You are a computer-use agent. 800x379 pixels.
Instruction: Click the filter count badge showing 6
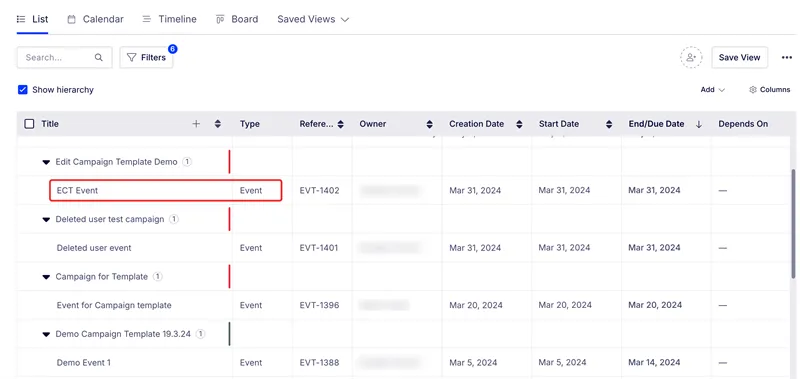click(x=172, y=49)
